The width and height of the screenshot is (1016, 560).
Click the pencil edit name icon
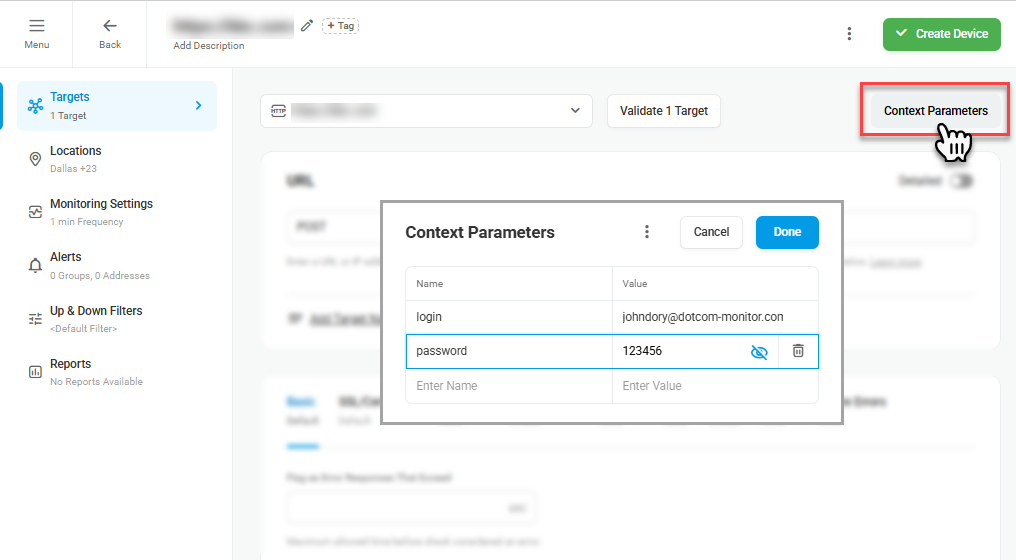[307, 26]
